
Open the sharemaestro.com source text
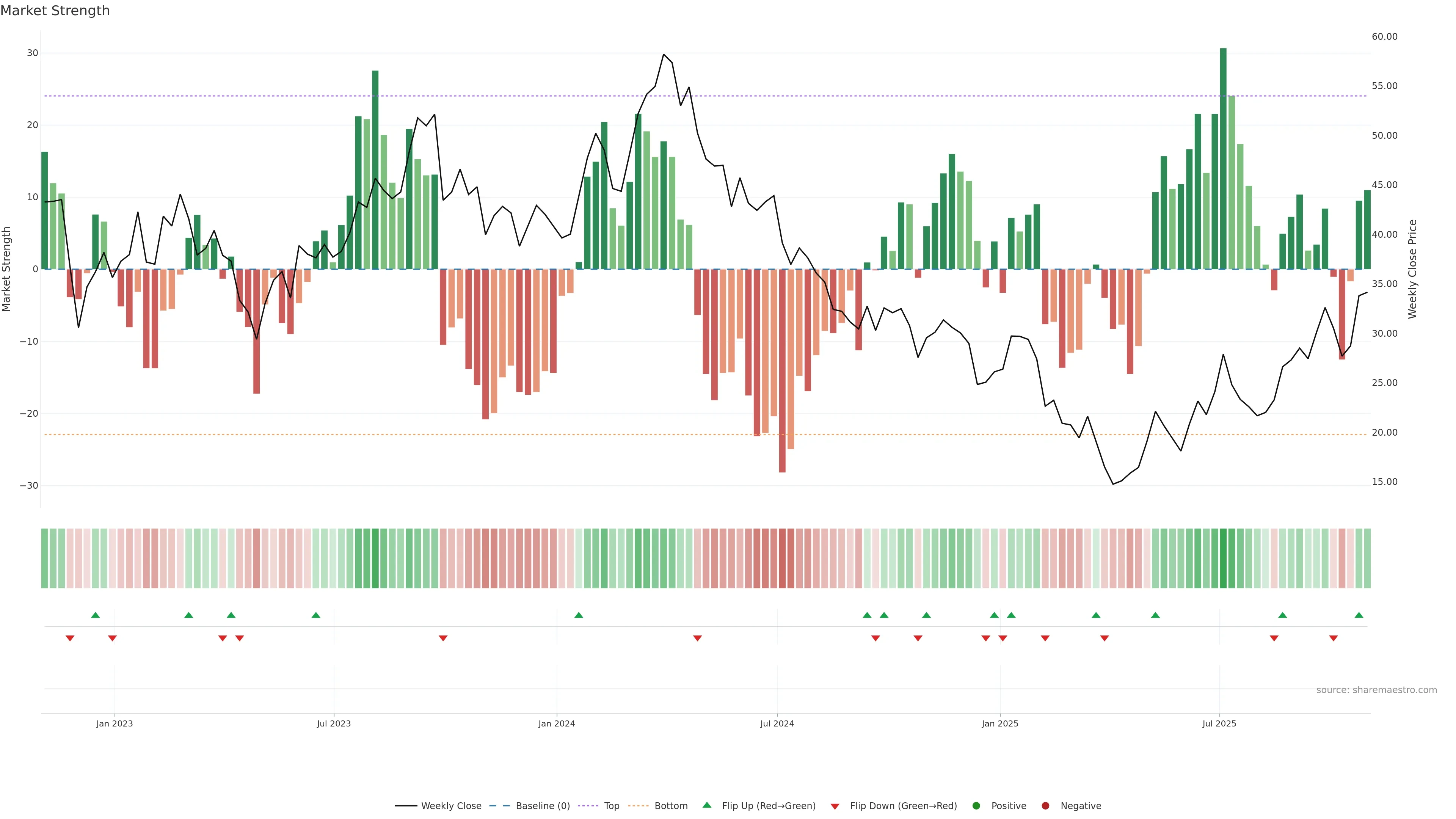(x=1376, y=690)
